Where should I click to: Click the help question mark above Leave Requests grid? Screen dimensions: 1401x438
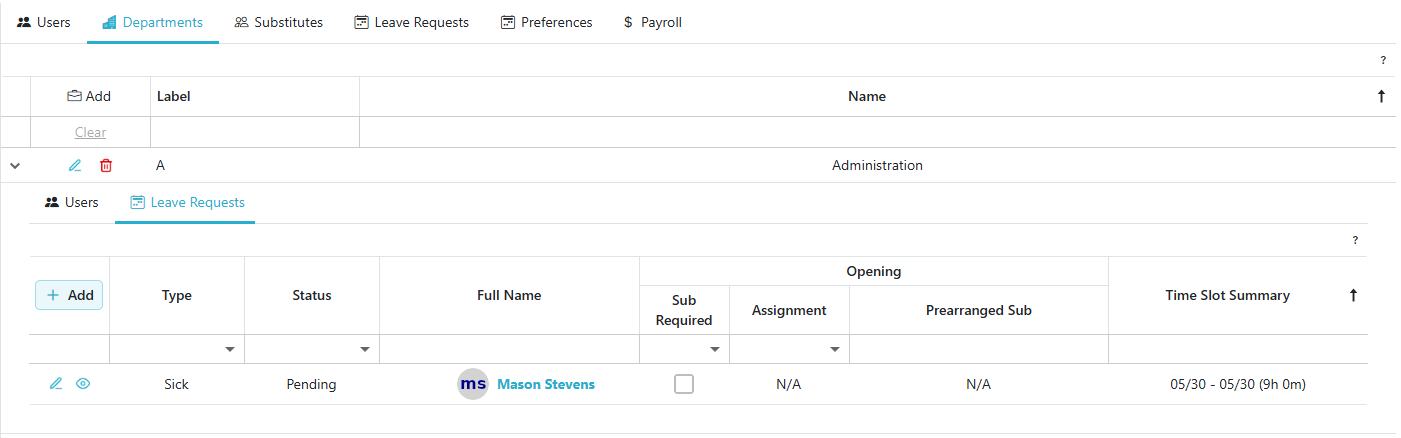[x=1355, y=240]
